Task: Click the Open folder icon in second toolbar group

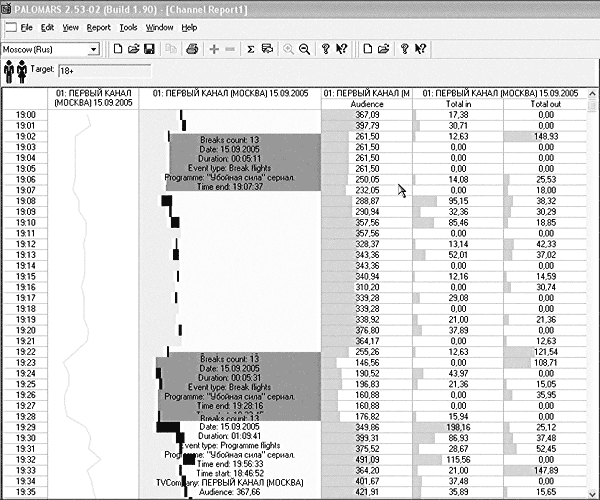Action: tap(383, 49)
